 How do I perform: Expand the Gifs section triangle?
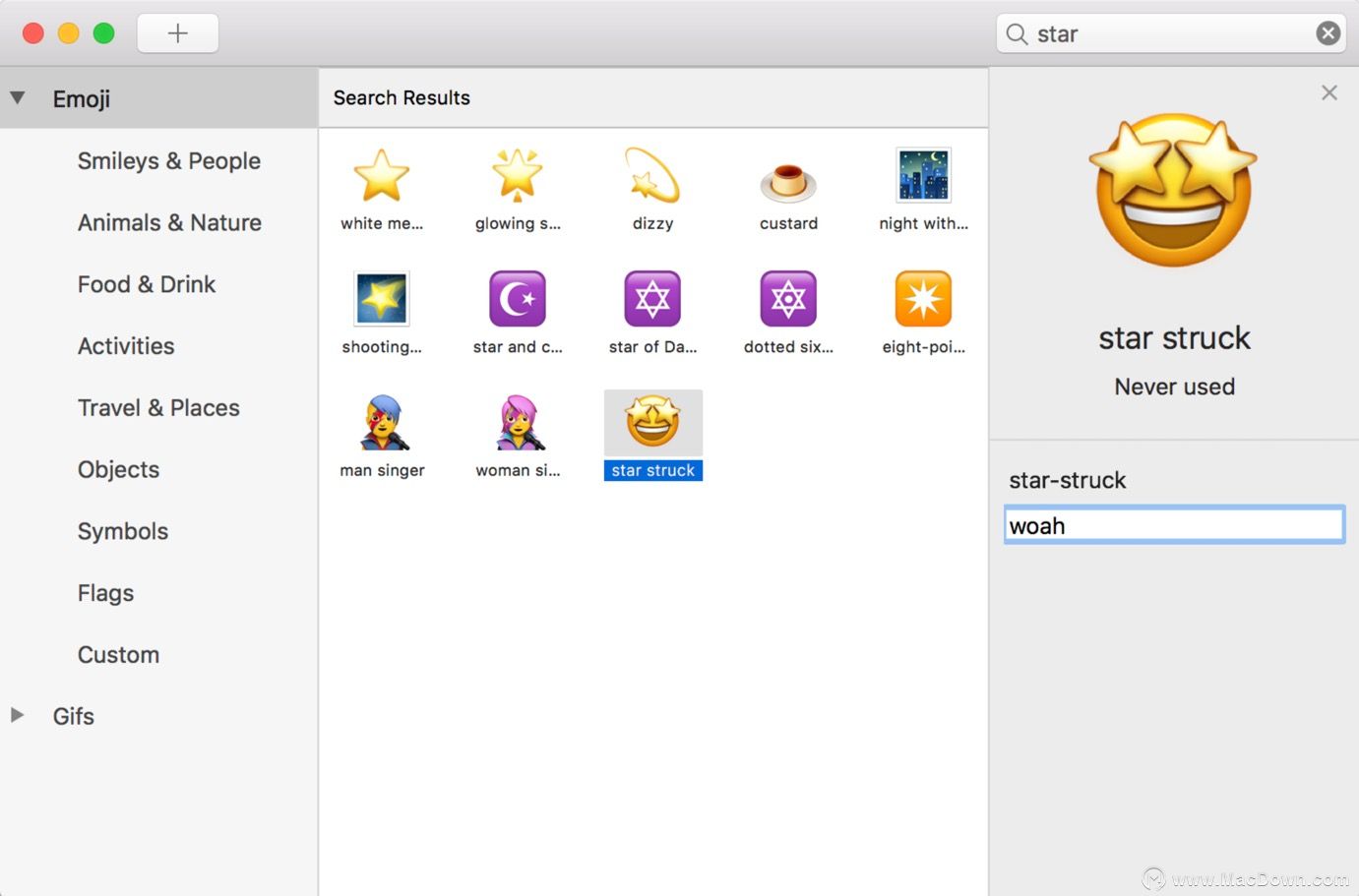pyautogui.click(x=17, y=715)
